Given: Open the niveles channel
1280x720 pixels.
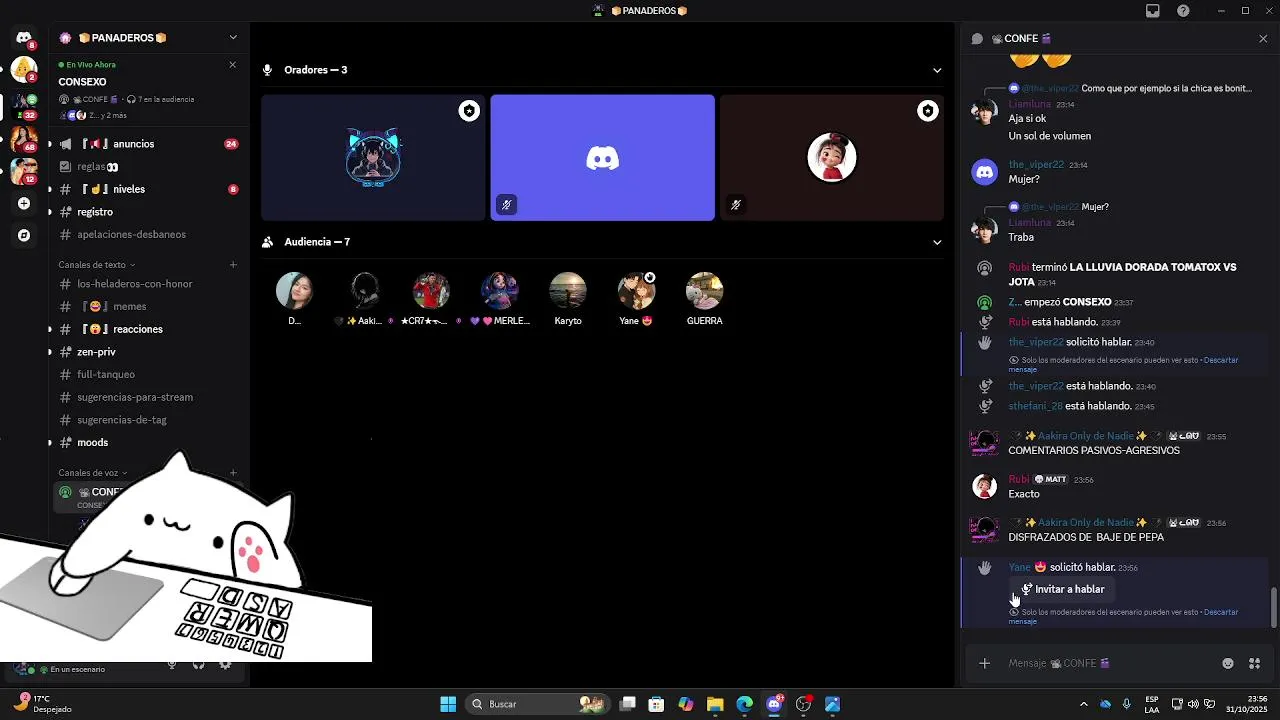Looking at the screenshot, I should coord(148,189).
